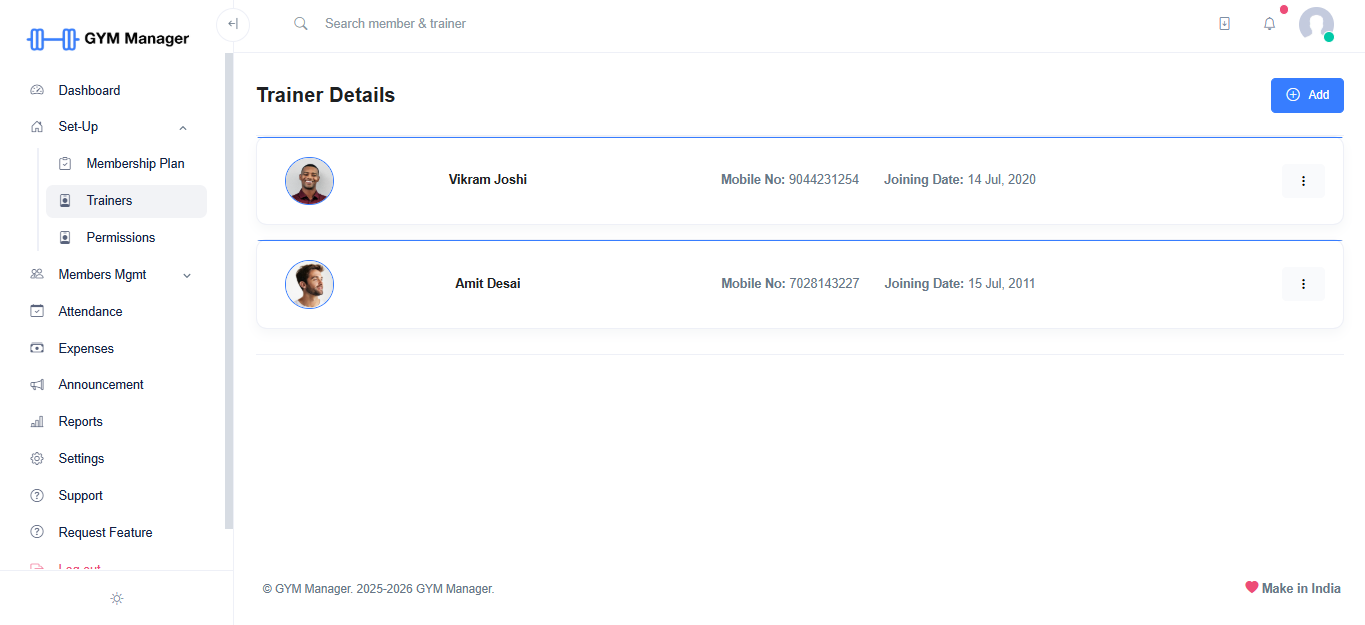Open the Request Feature link
Image resolution: width=1365 pixels, height=625 pixels.
pyautogui.click(x=105, y=533)
